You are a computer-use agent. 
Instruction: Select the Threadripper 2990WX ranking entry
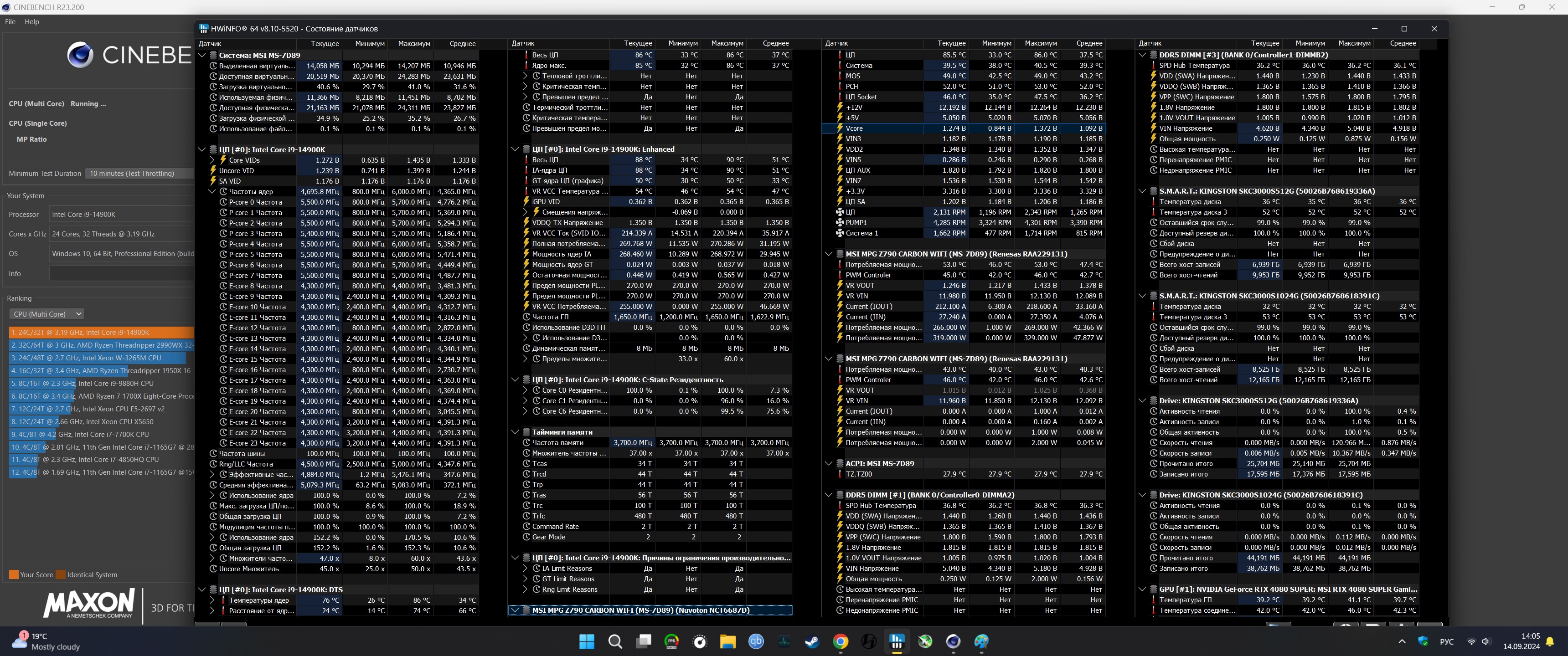(101, 345)
